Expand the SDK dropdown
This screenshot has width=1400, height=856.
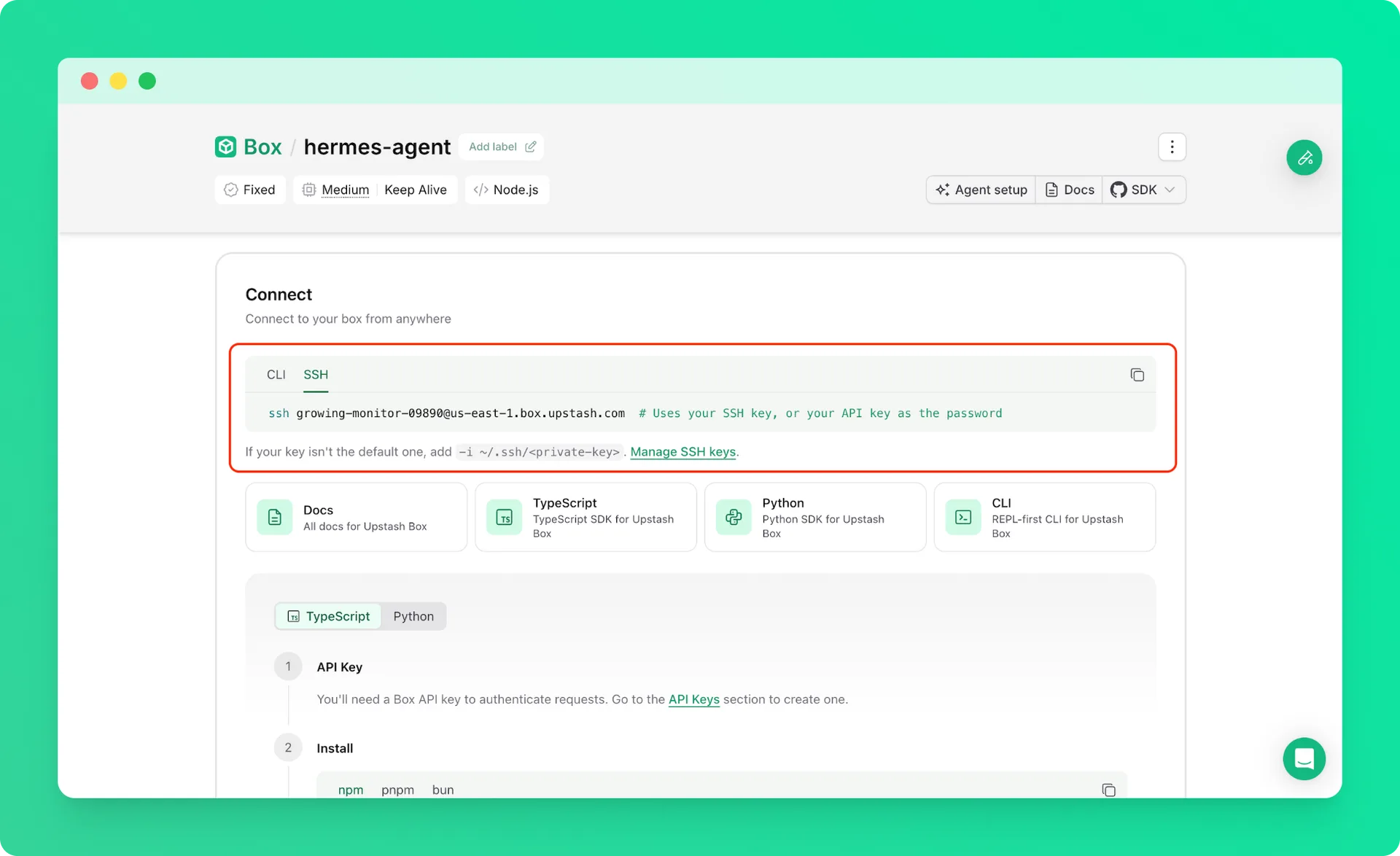[1143, 190]
